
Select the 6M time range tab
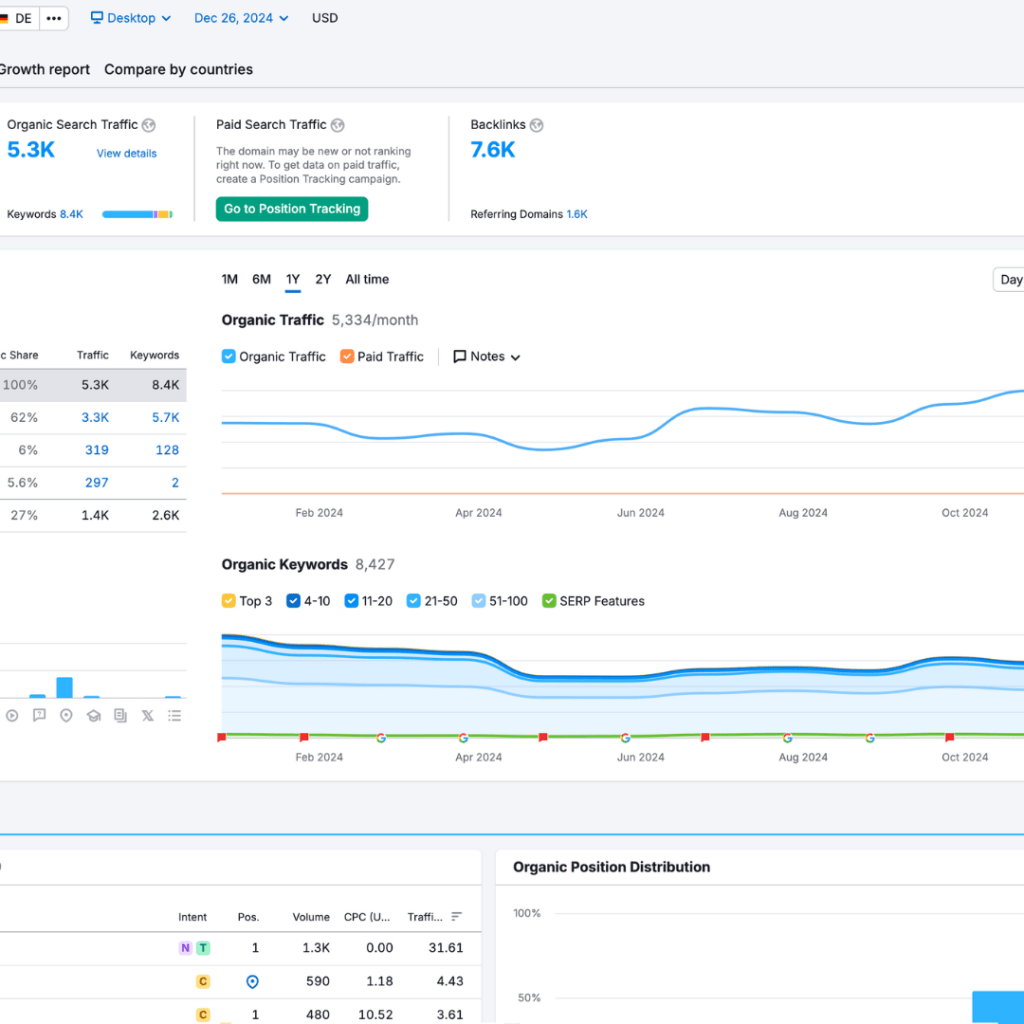click(261, 280)
